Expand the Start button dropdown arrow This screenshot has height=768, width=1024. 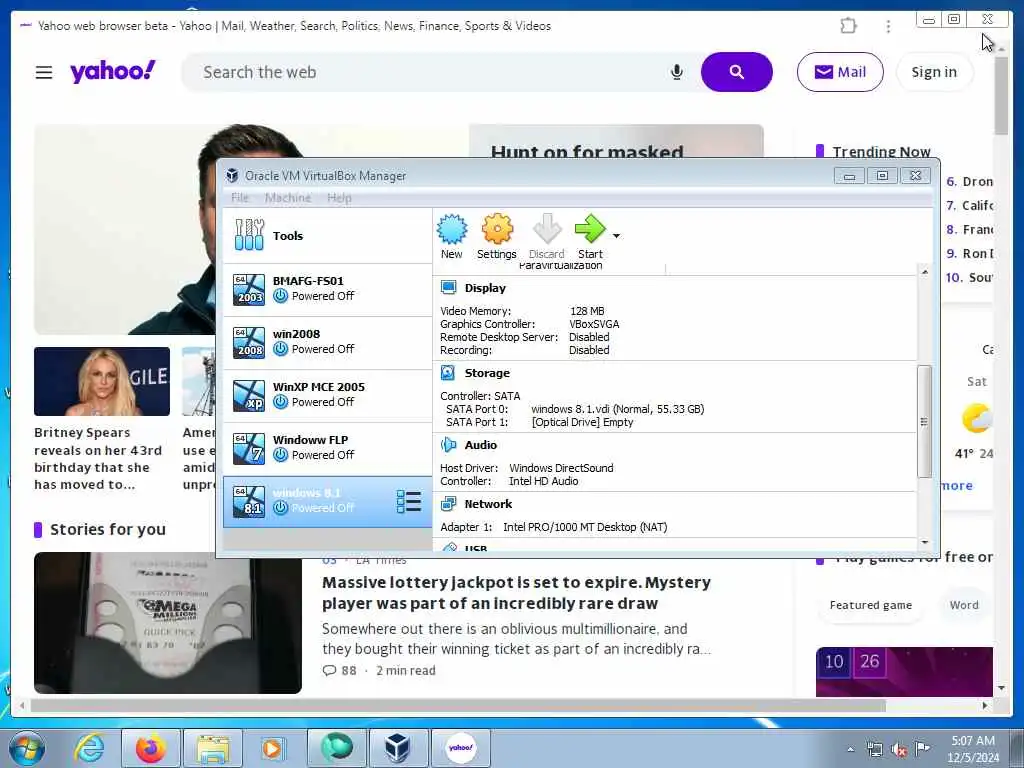coord(616,236)
